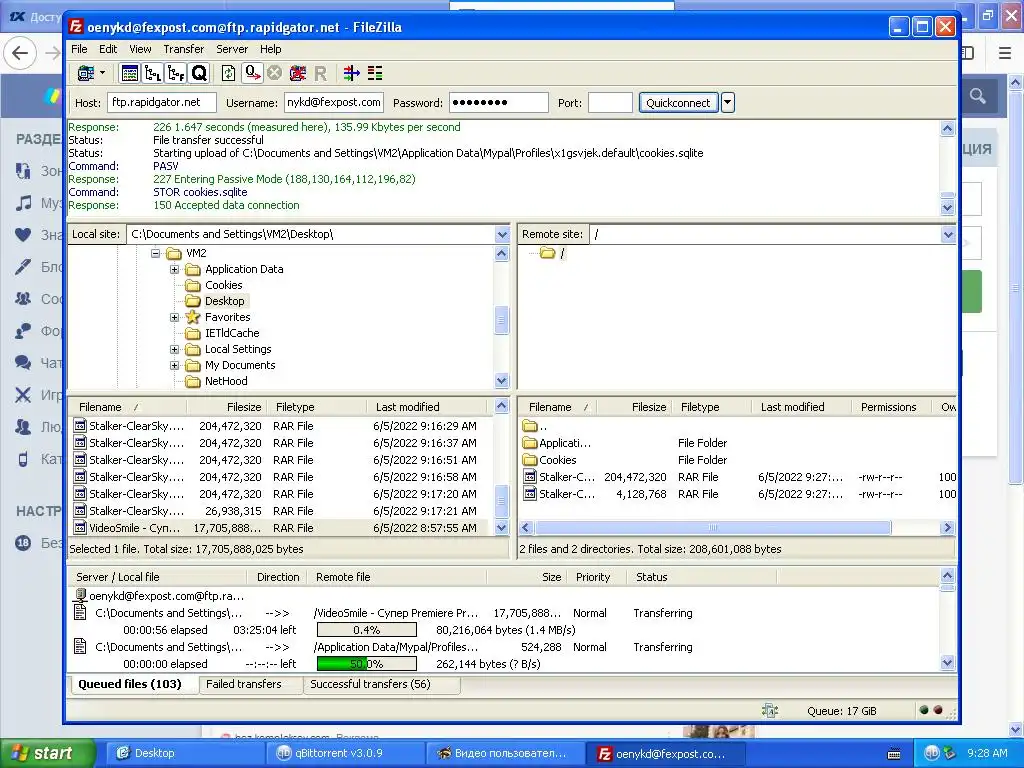Toggle remote directory tree display
The width and height of the screenshot is (1024, 768).
pyautogui.click(x=176, y=73)
